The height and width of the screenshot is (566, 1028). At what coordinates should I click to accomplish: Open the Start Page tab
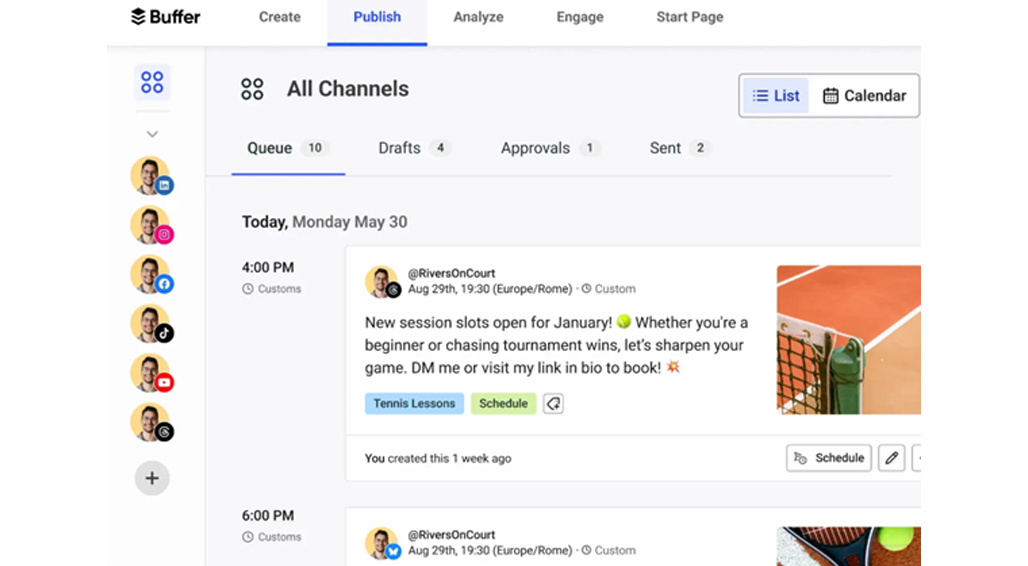click(x=690, y=17)
